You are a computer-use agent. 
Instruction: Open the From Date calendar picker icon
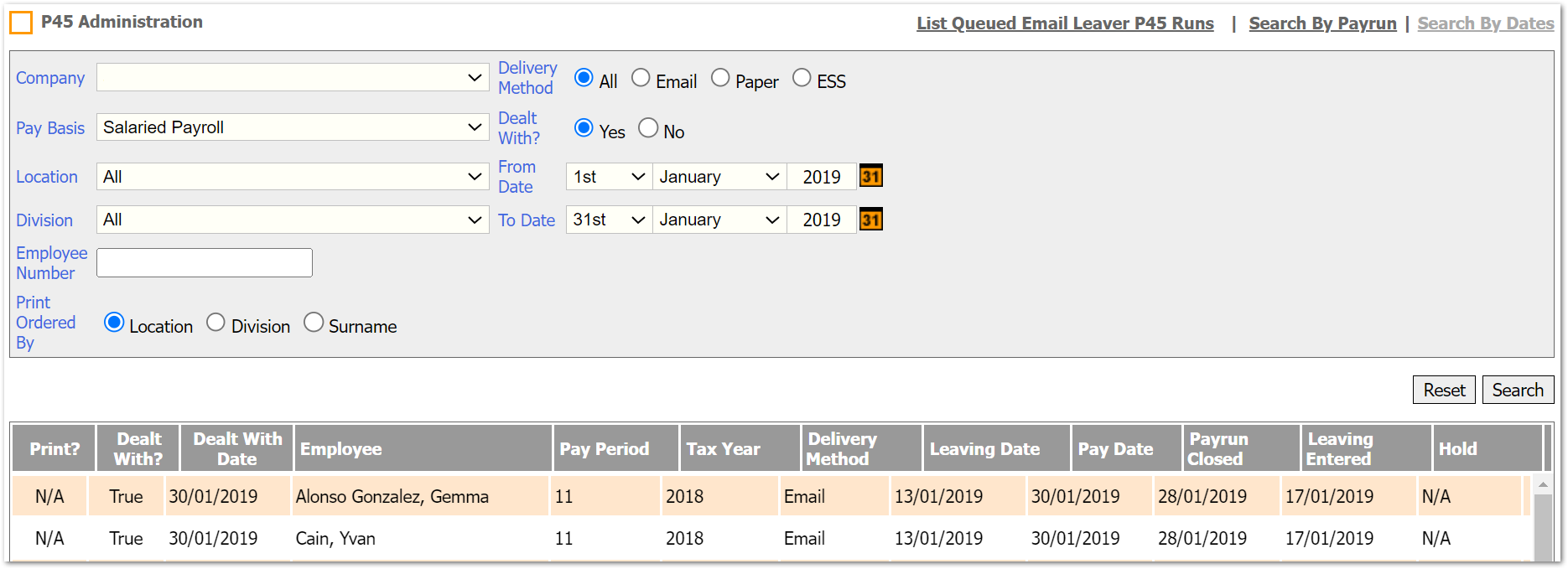[870, 177]
